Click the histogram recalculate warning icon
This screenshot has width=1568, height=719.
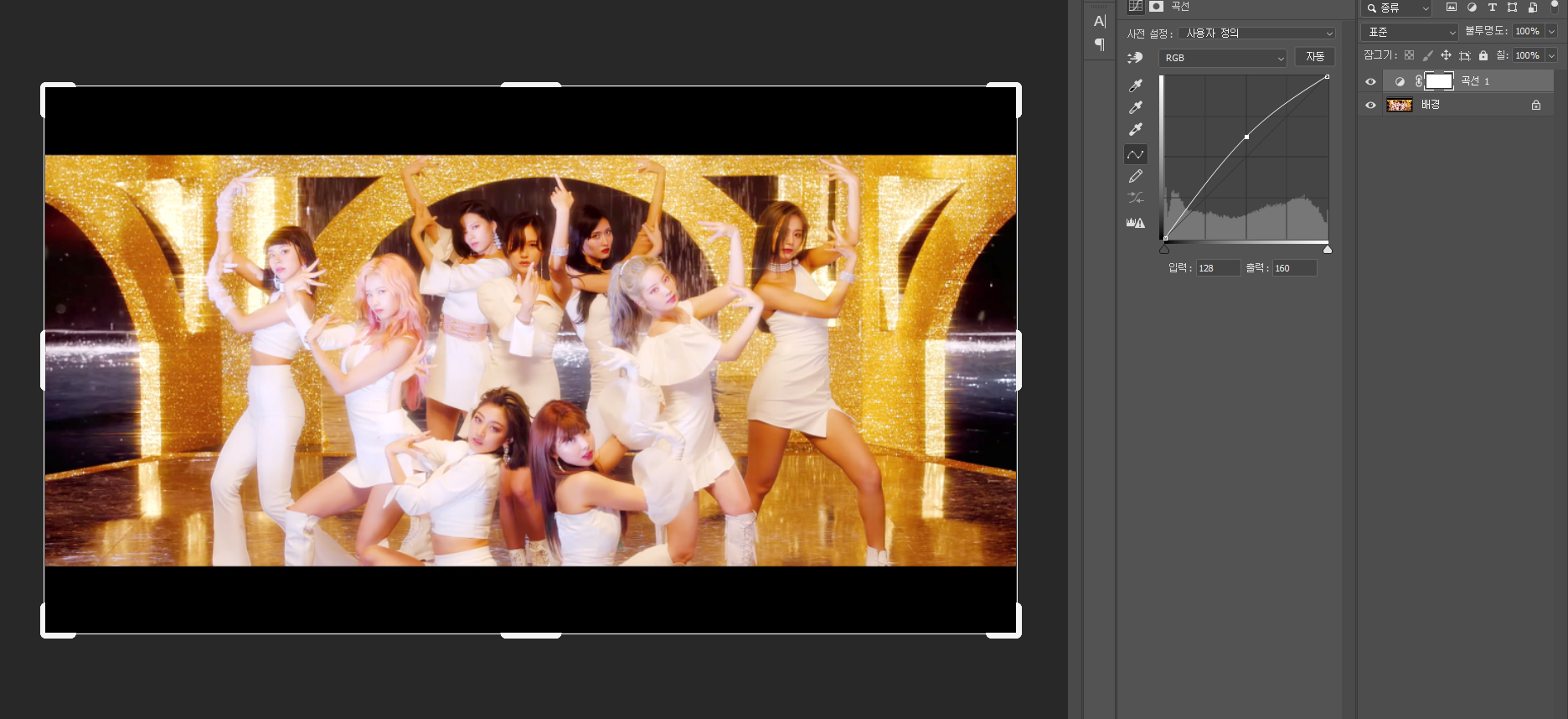[1136, 223]
